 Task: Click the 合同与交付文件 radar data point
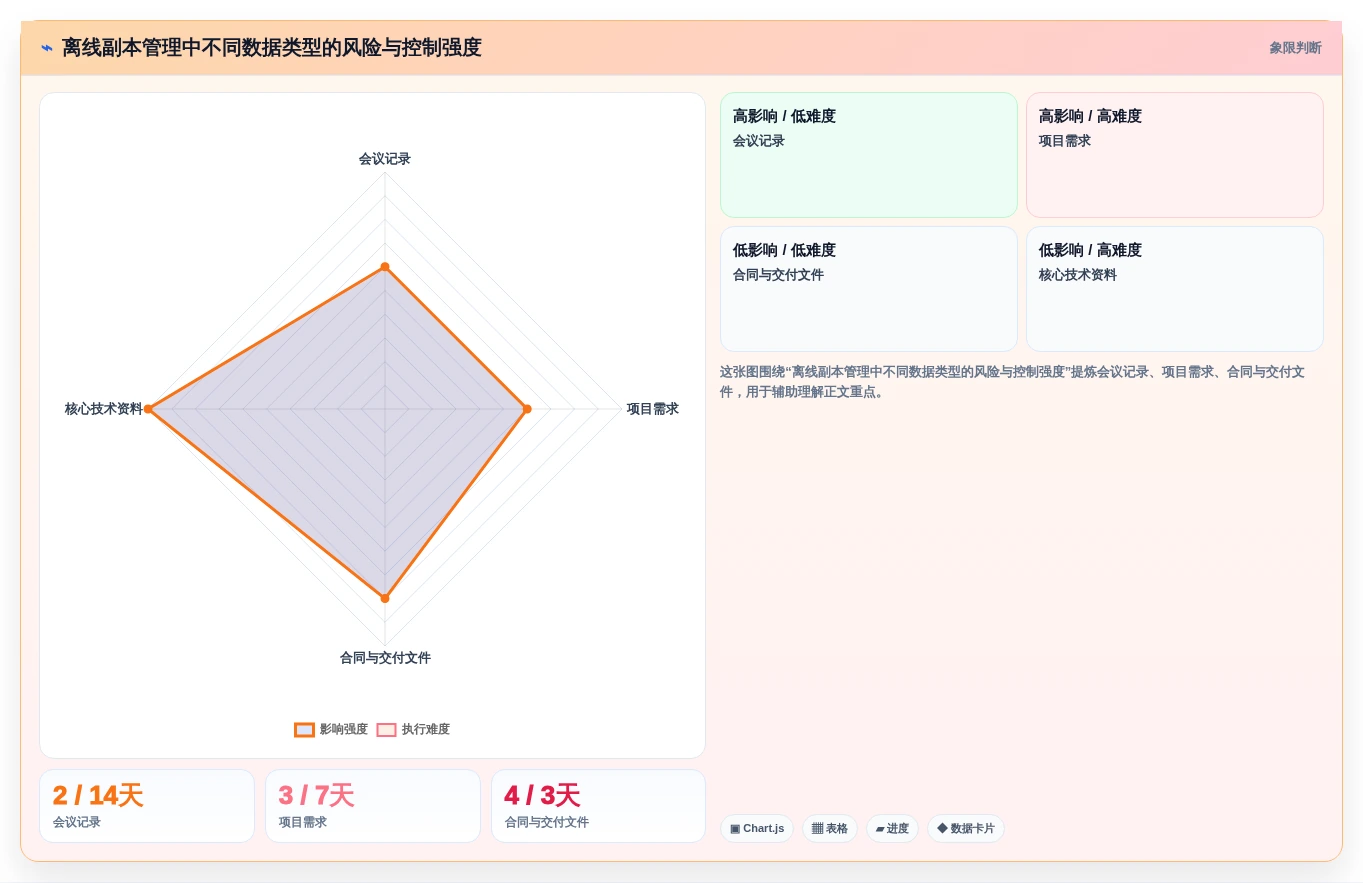385,598
